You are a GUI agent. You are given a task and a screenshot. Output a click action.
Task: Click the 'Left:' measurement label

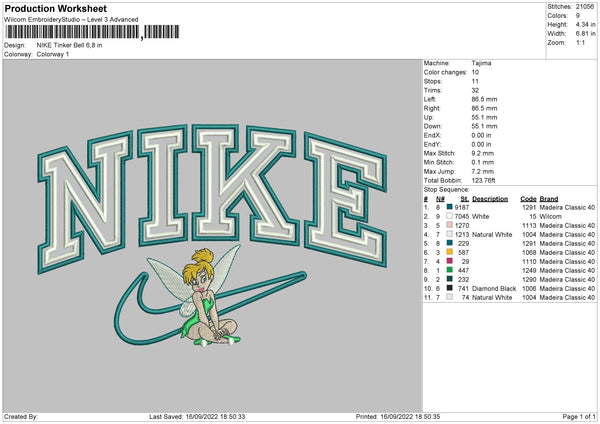429,99
